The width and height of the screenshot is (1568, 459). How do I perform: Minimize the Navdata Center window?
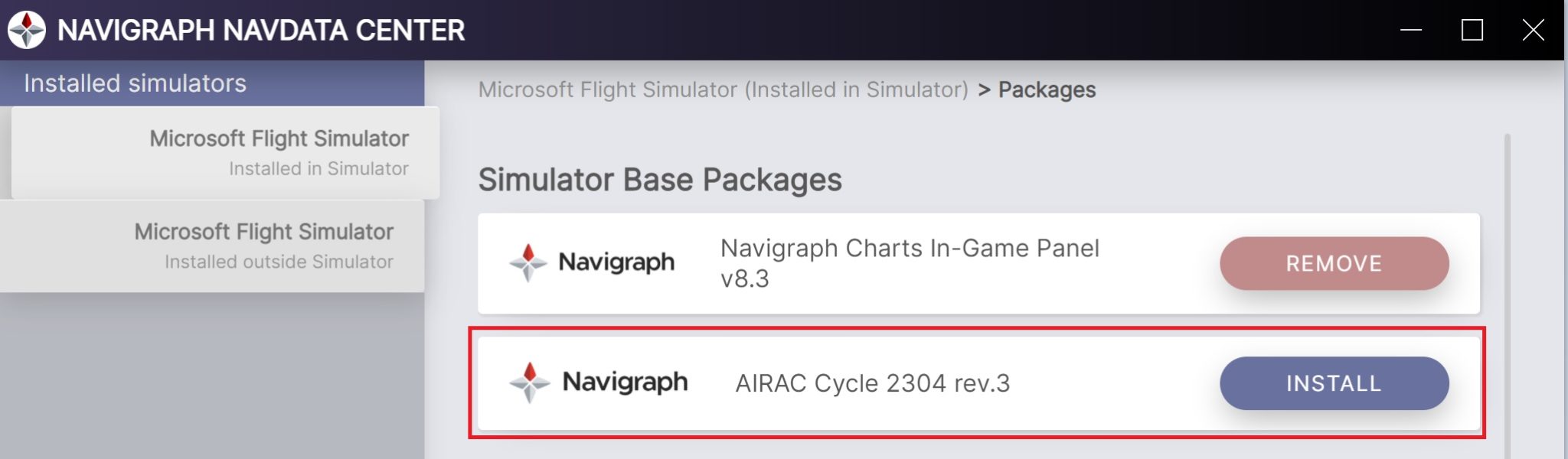1411,30
